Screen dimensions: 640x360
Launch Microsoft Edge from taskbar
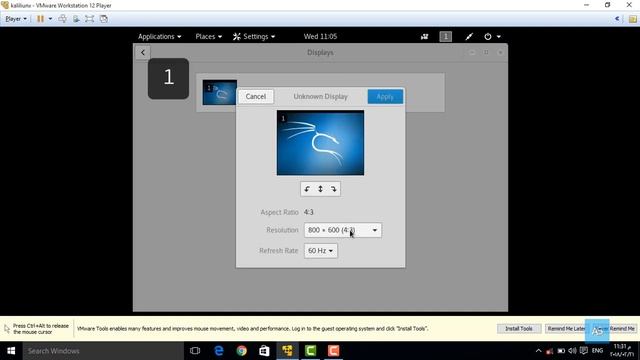(219, 351)
